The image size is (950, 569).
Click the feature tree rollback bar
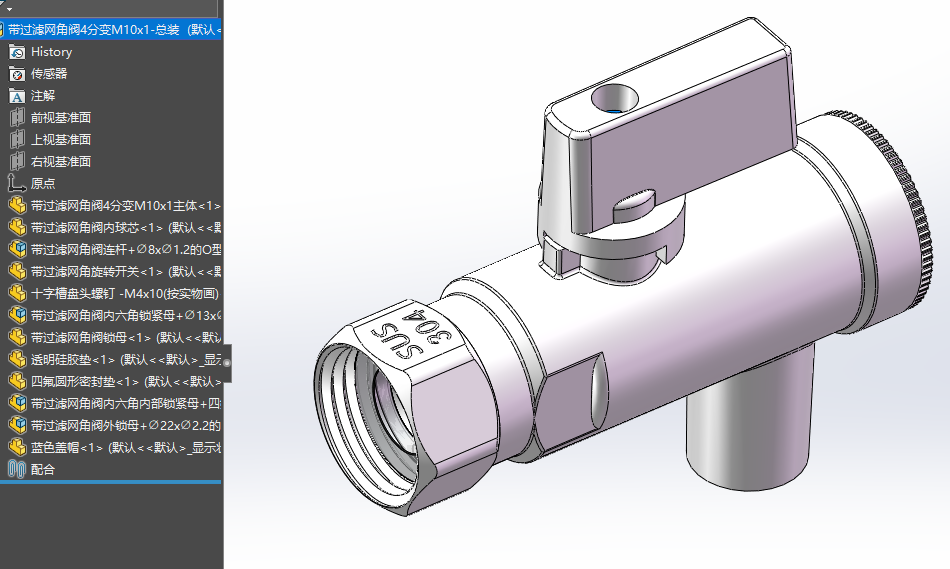point(110,482)
